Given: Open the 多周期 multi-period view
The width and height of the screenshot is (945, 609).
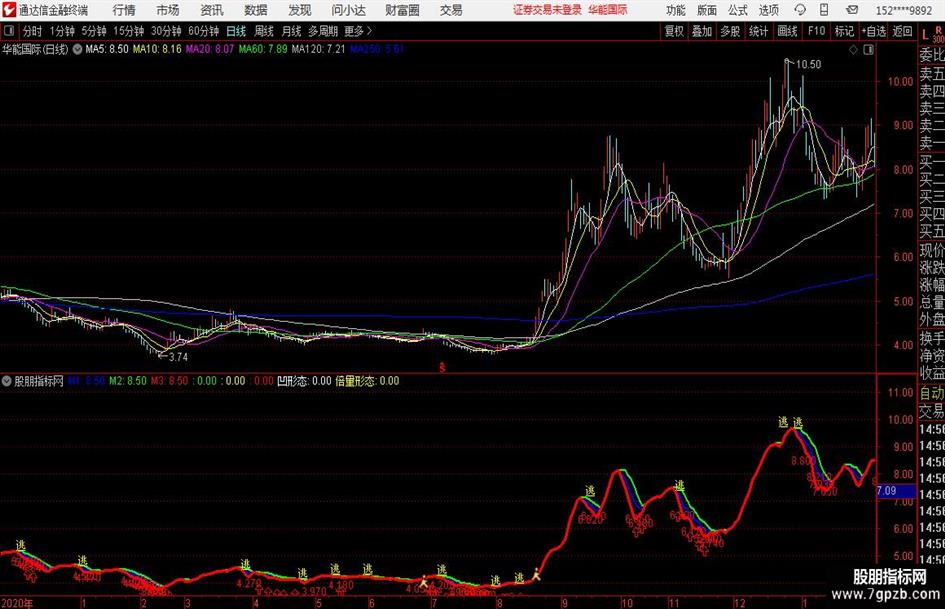Looking at the screenshot, I should pyautogui.click(x=323, y=31).
